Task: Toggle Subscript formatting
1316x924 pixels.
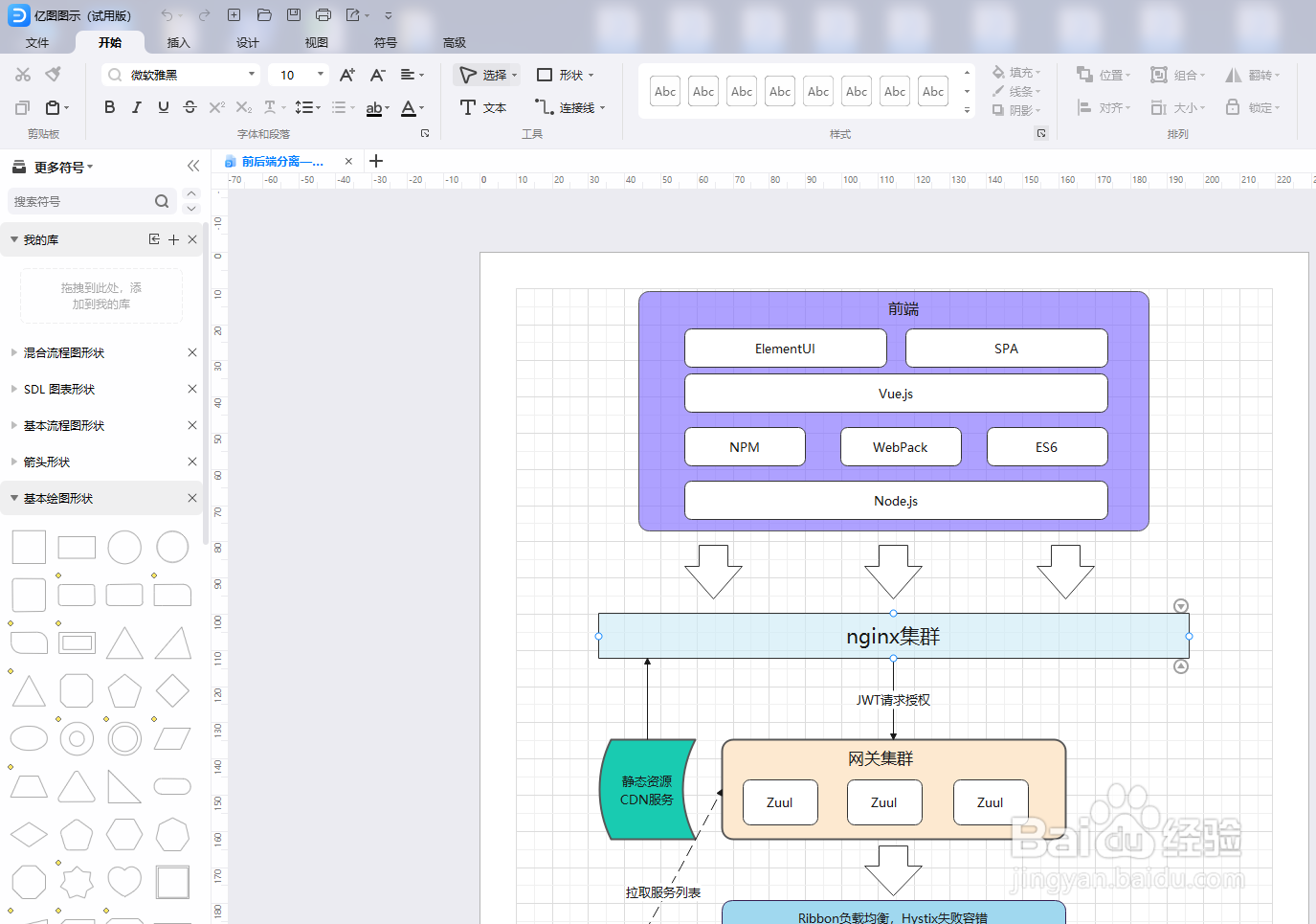Action: pyautogui.click(x=244, y=107)
